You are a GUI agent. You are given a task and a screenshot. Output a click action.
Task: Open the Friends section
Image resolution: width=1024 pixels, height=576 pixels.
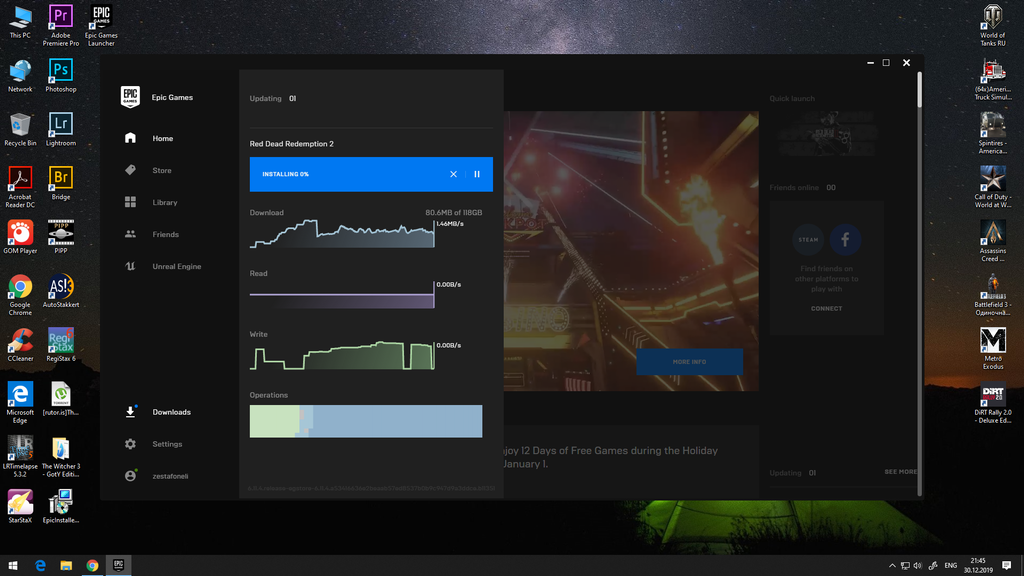click(165, 234)
